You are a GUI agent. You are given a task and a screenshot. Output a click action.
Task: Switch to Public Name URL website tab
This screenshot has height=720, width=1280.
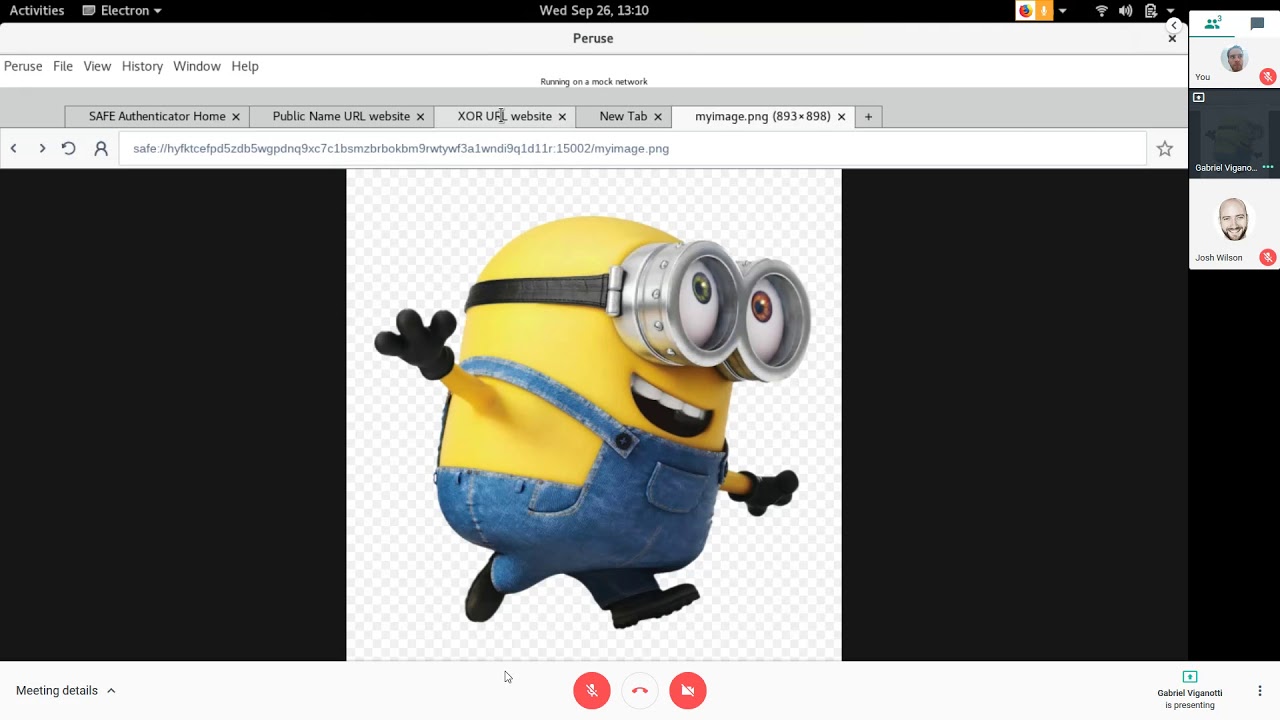coord(341,117)
